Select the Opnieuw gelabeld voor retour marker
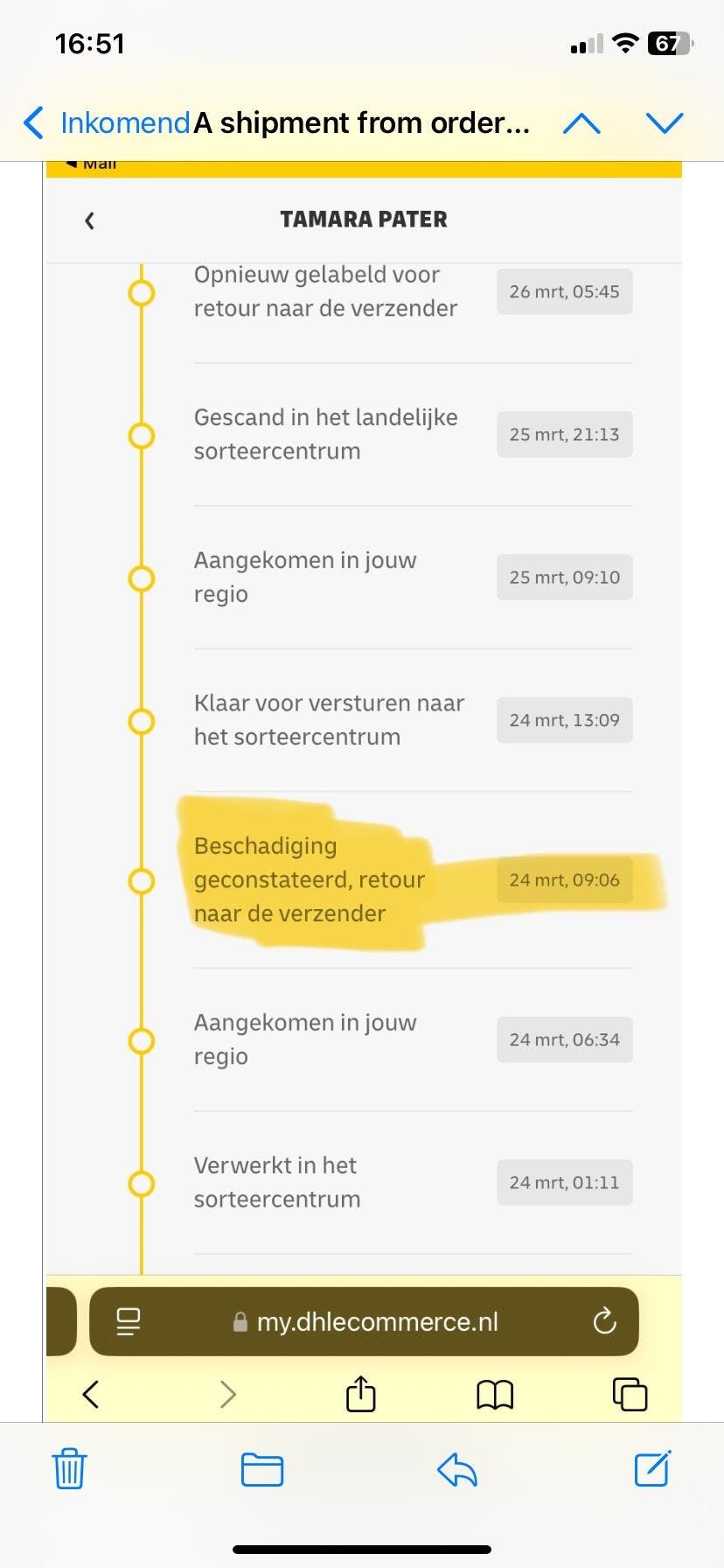This screenshot has height=1568, width=724. point(141,293)
